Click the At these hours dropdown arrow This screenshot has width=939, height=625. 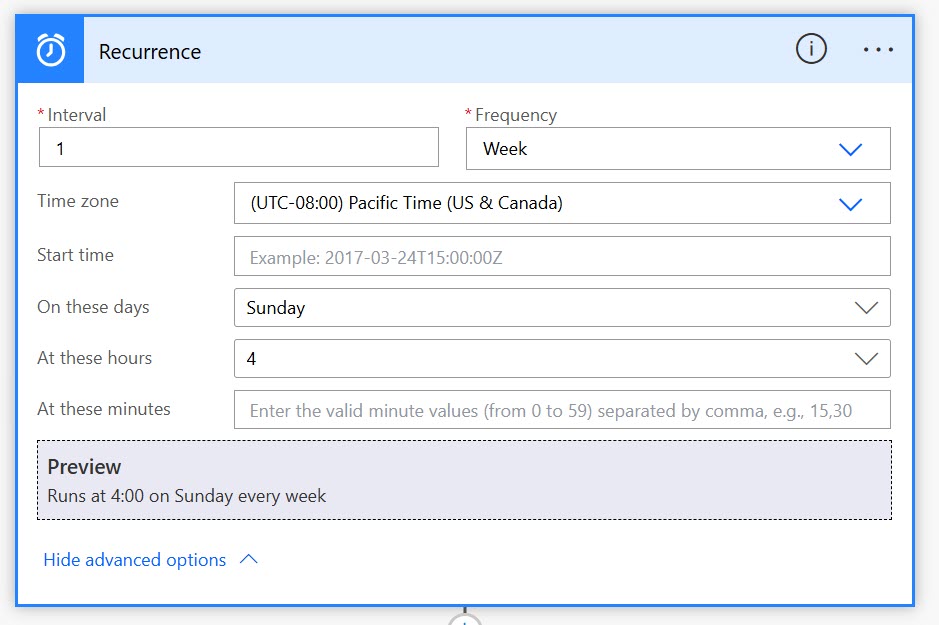(866, 358)
